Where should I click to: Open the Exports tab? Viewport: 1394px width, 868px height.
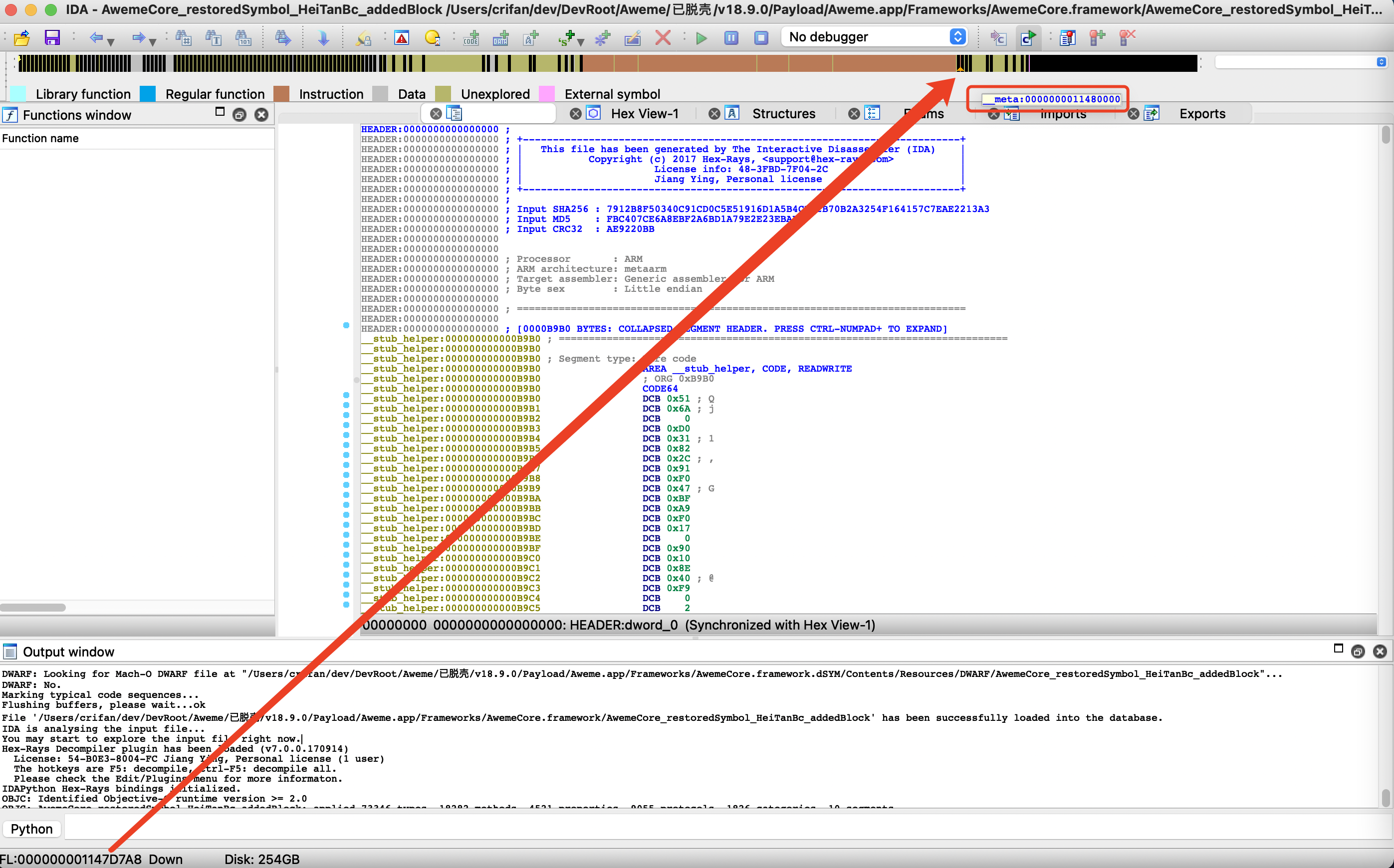coord(1202,114)
